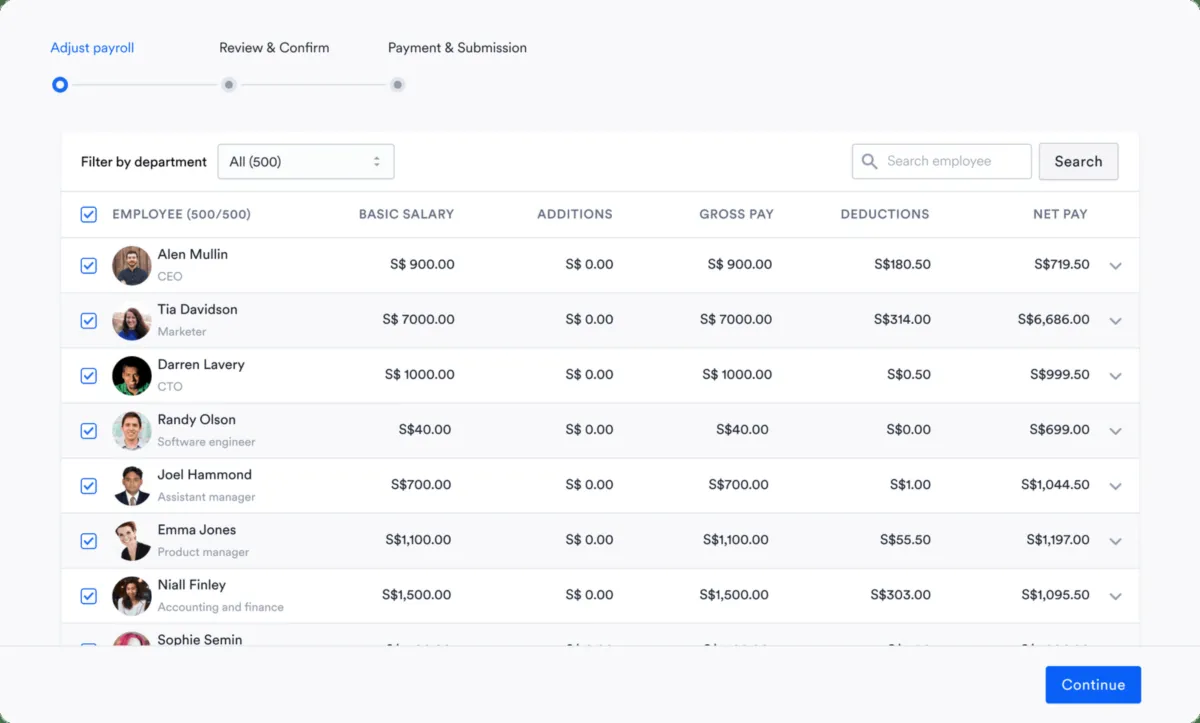Uncheck Joel Hammond's row checkbox
This screenshot has width=1200, height=723.
[x=89, y=486]
